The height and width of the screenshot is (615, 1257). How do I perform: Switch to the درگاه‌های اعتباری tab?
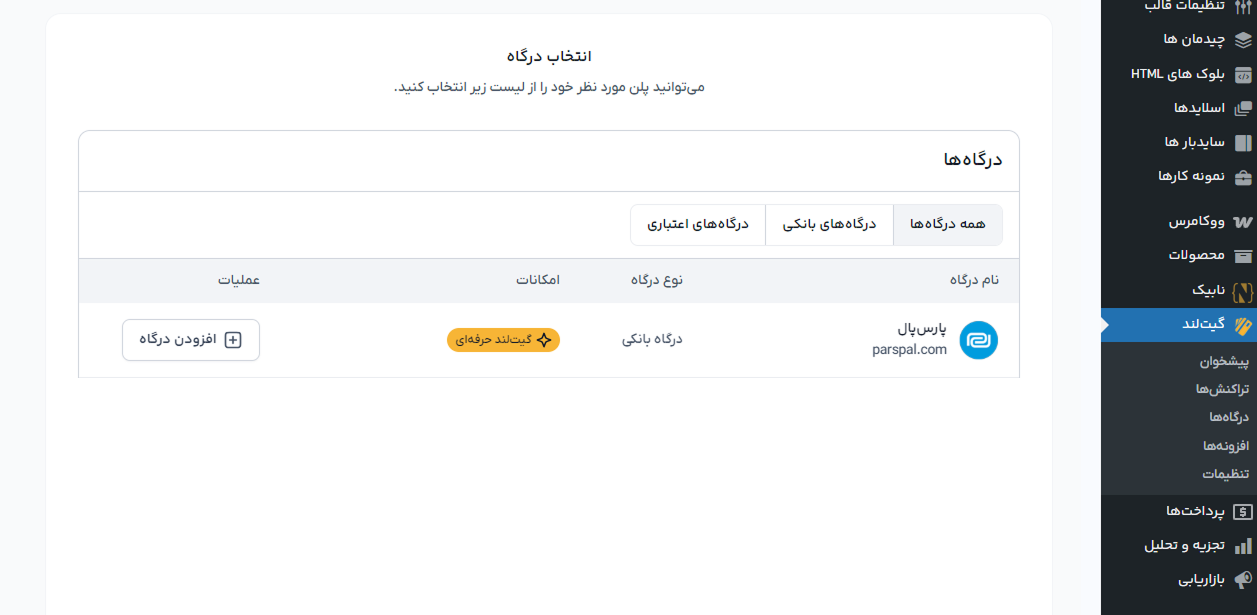pyautogui.click(x=698, y=224)
